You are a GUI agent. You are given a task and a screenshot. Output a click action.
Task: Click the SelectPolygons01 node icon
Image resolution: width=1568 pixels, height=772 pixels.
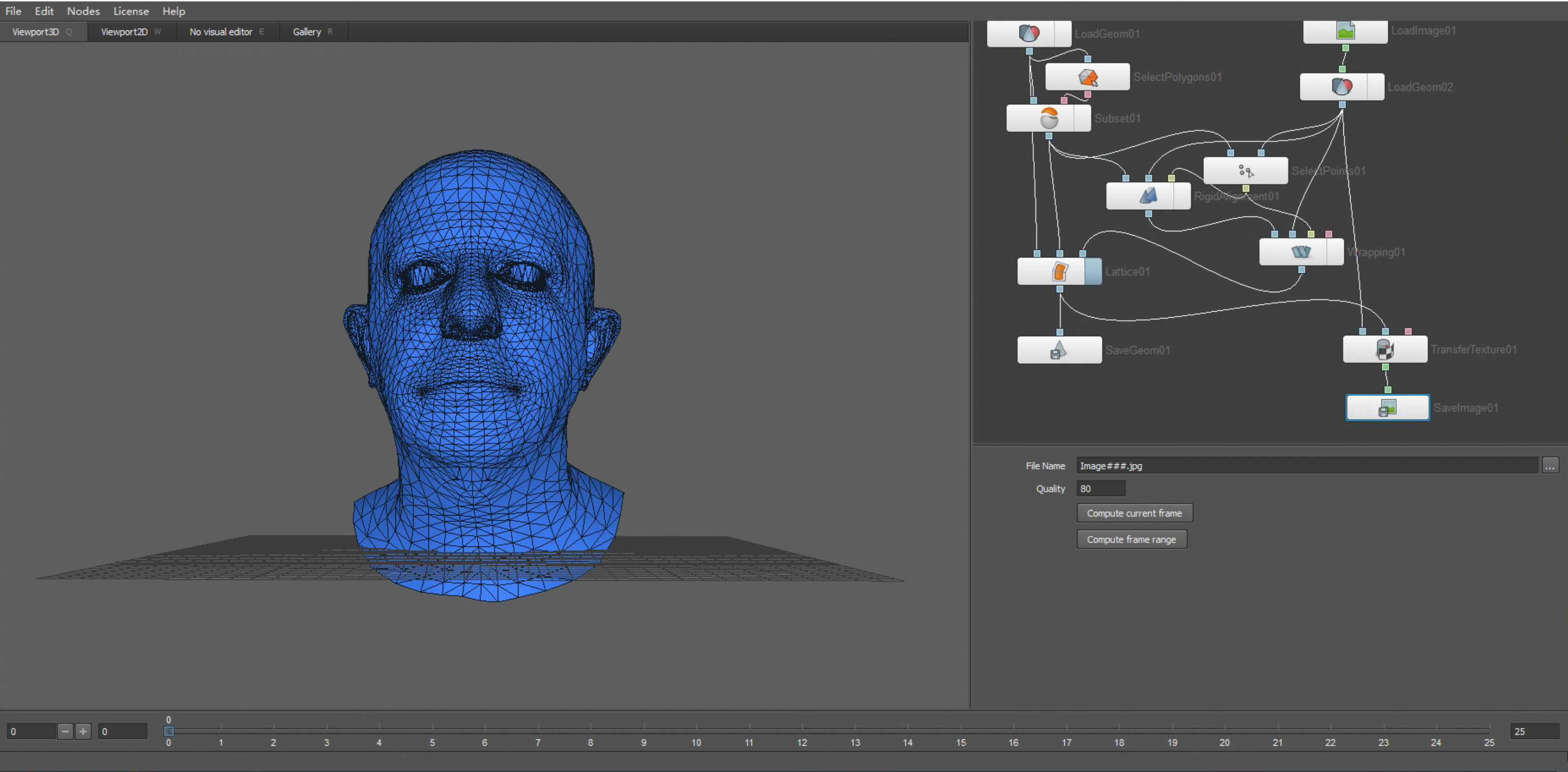tap(1088, 77)
